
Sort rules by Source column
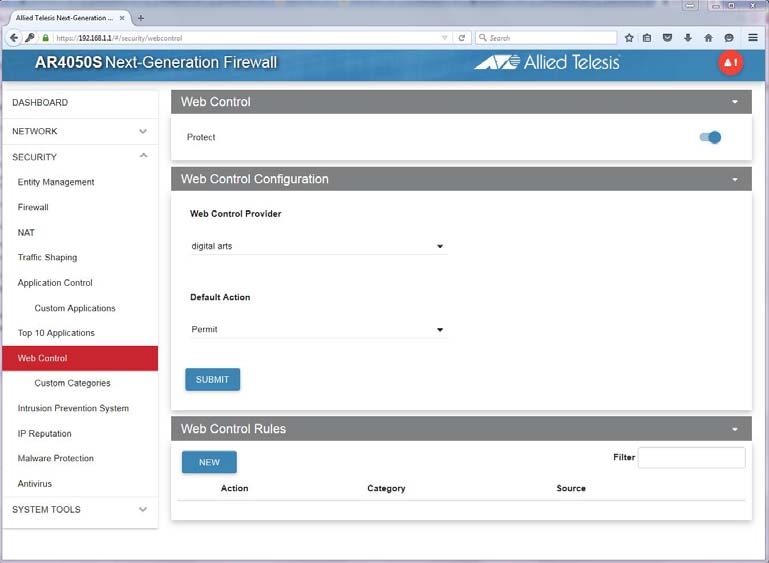coord(571,488)
